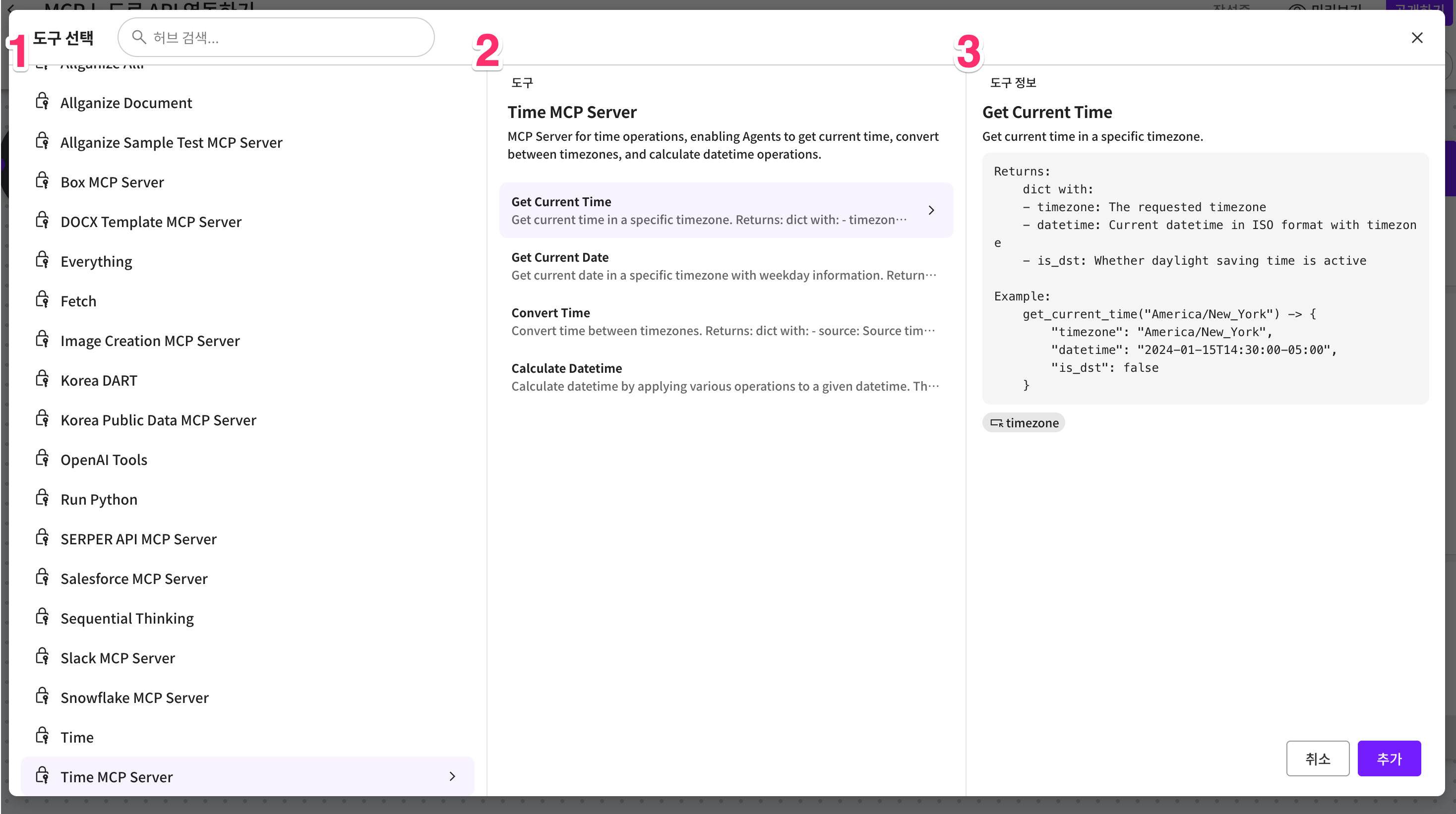Screen dimensions: 1456x814
Task: Click the Fetch tool icon
Action: tap(42, 300)
